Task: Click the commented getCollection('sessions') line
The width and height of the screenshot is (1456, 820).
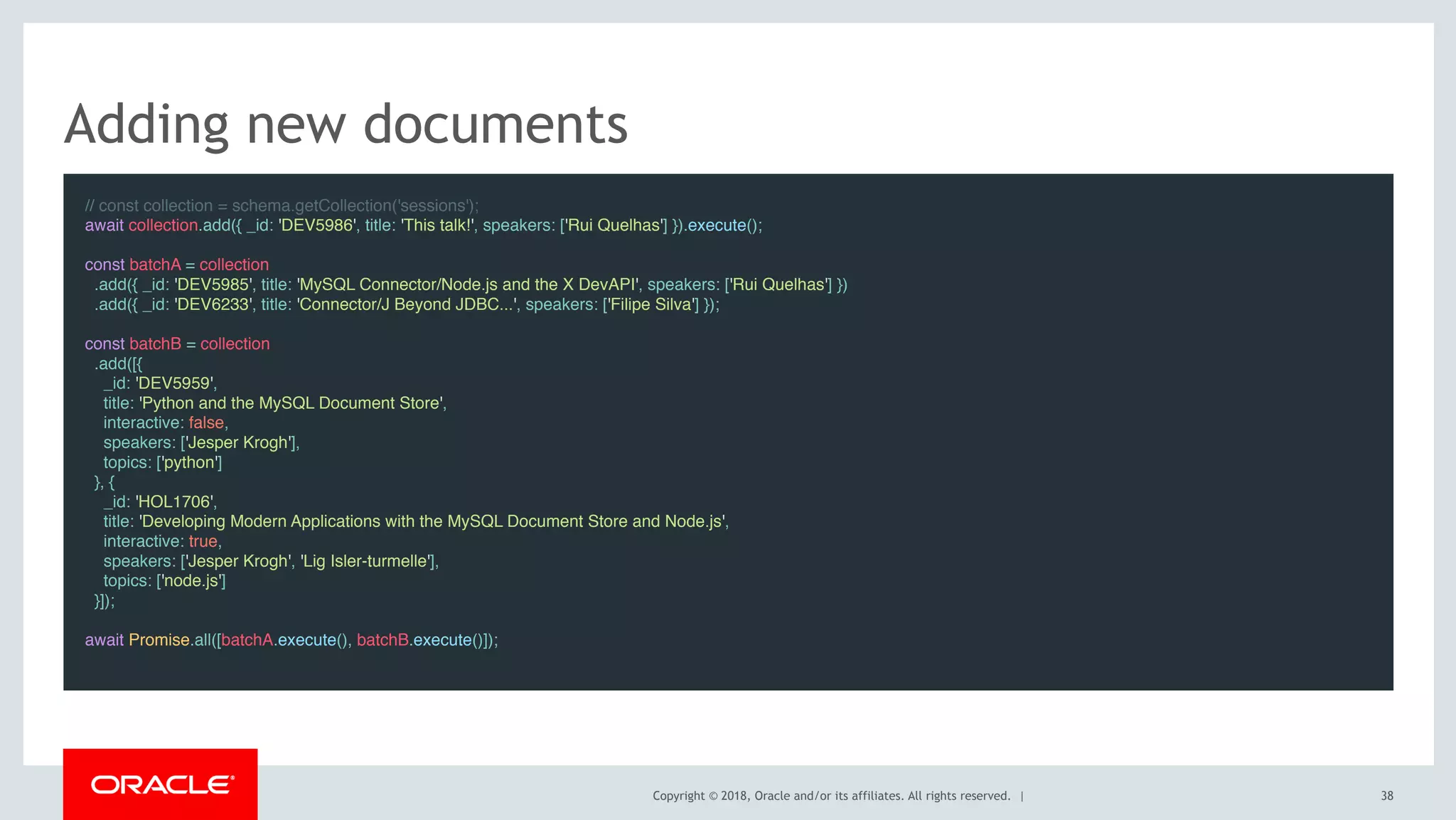Action: point(282,206)
